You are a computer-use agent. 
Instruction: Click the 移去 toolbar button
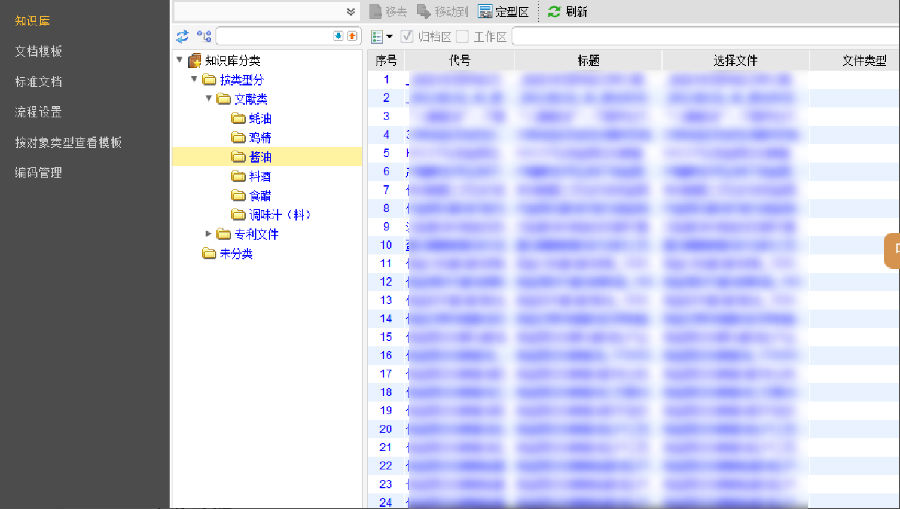(388, 11)
